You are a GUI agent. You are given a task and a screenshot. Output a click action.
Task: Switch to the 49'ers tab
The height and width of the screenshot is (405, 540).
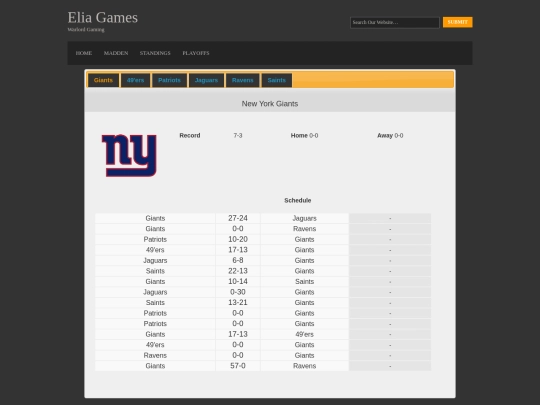[x=135, y=80]
